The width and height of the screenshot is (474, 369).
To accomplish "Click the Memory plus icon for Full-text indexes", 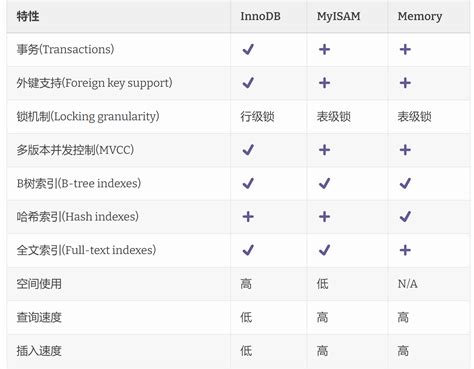I will (x=405, y=250).
